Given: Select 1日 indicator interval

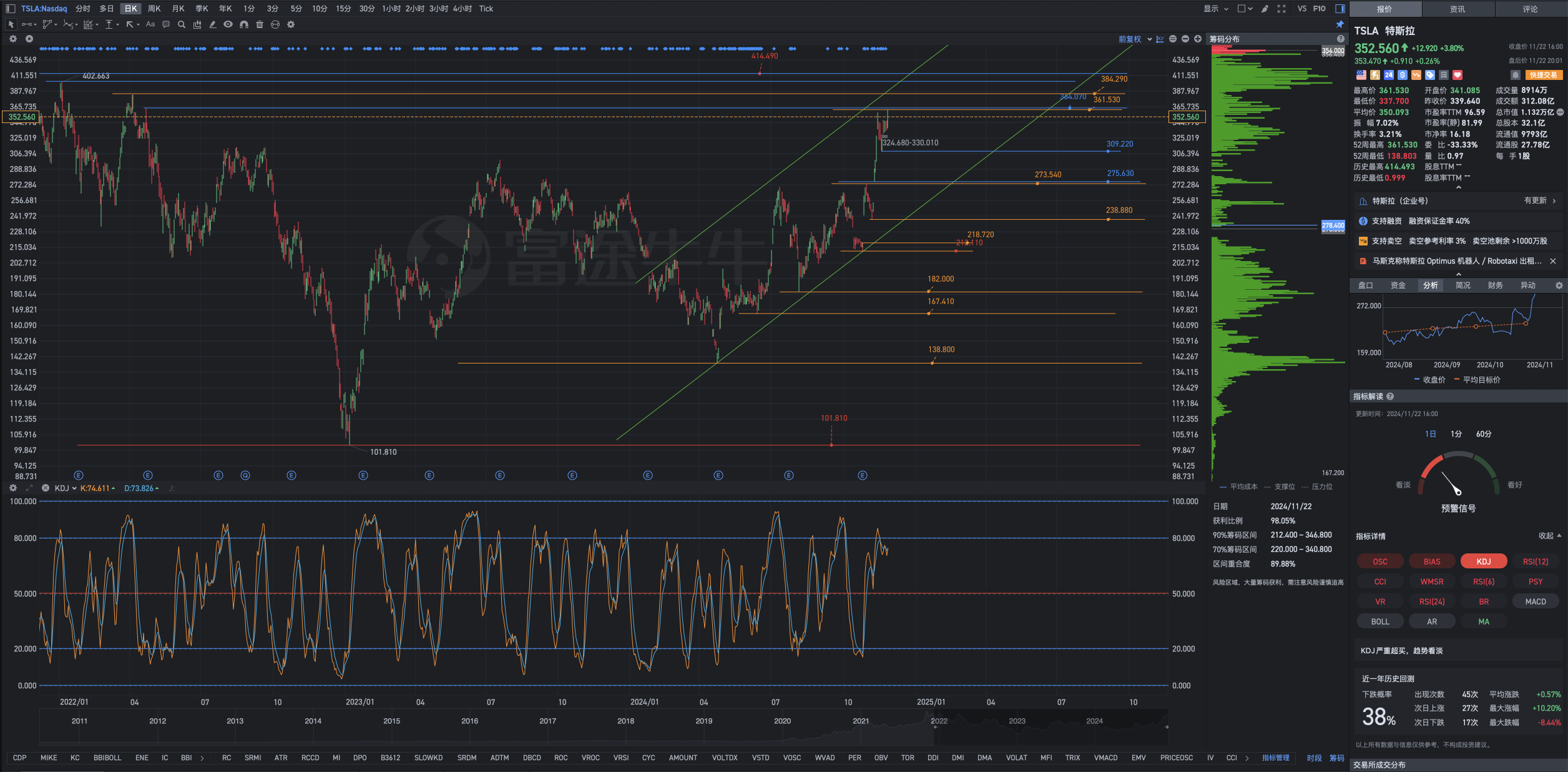Looking at the screenshot, I should [1430, 433].
